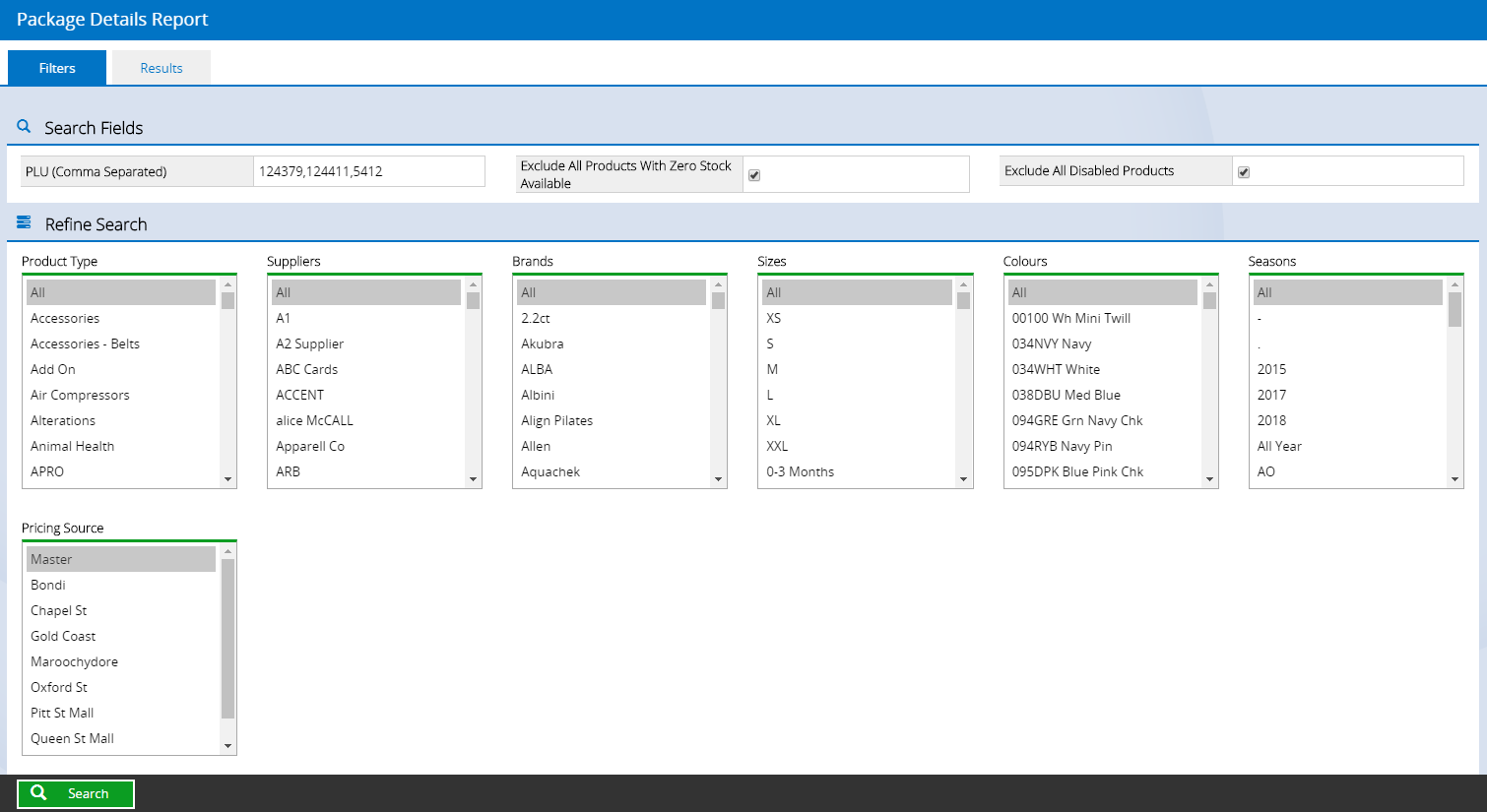Select 2.2ct brand
The height and width of the screenshot is (812, 1487).
[x=612, y=318]
